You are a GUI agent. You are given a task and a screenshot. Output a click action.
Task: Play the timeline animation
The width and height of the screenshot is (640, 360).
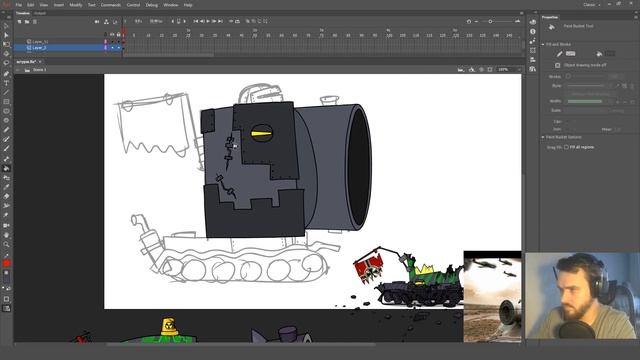[x=208, y=21]
